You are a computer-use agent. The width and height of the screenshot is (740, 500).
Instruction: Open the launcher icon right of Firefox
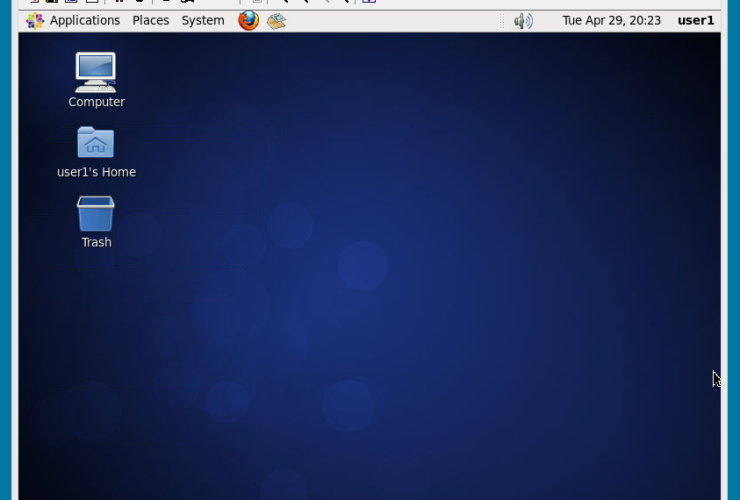[x=276, y=20]
